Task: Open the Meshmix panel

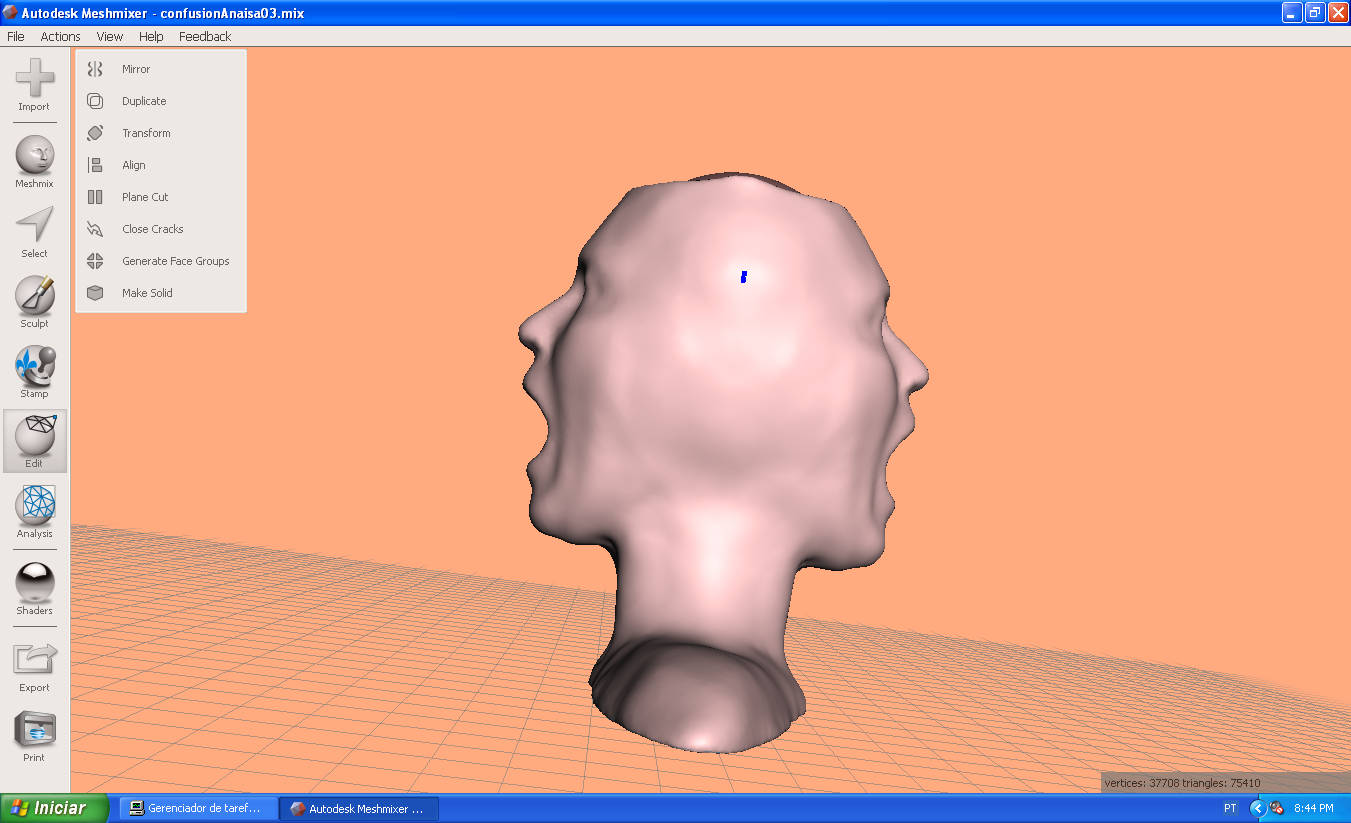Action: tap(34, 162)
